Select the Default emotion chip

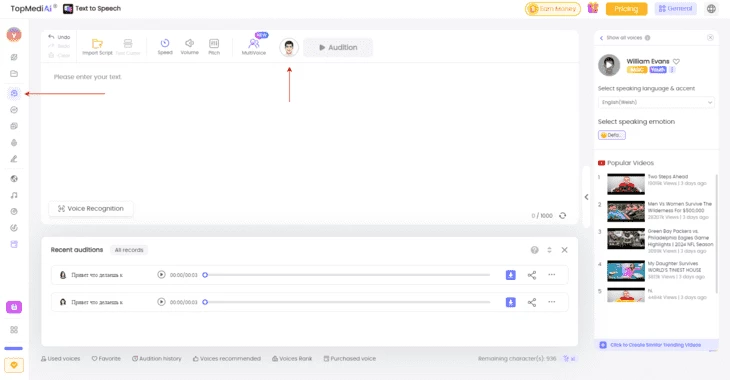click(x=612, y=135)
